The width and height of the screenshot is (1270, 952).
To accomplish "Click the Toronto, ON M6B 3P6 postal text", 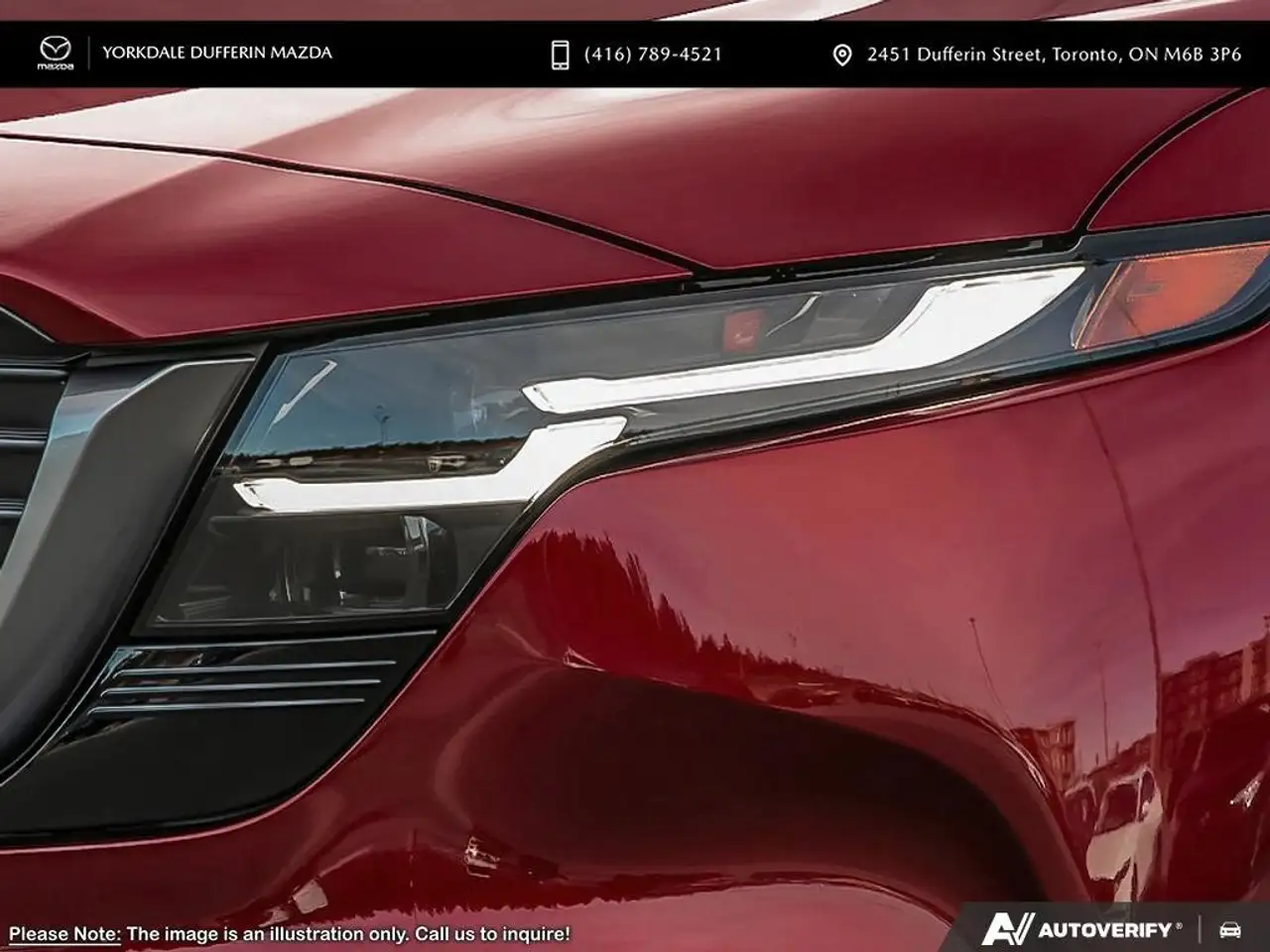I will [x=1146, y=55].
